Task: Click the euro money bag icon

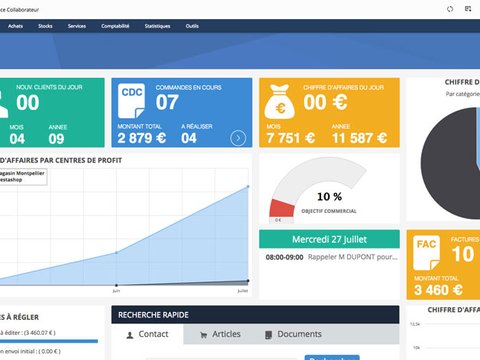Action: 279,102
